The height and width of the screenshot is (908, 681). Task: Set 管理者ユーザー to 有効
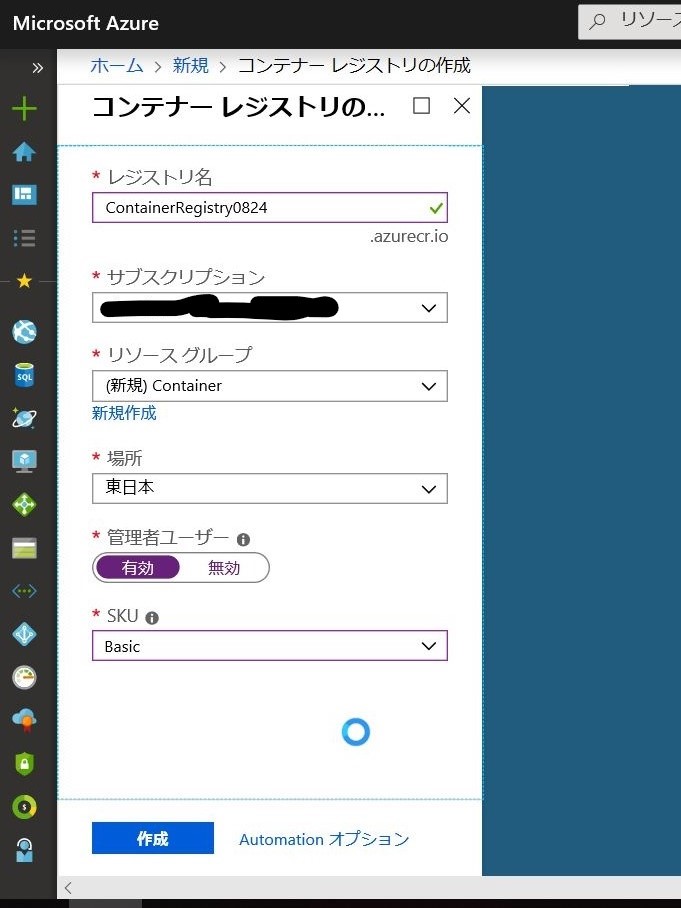click(137, 568)
